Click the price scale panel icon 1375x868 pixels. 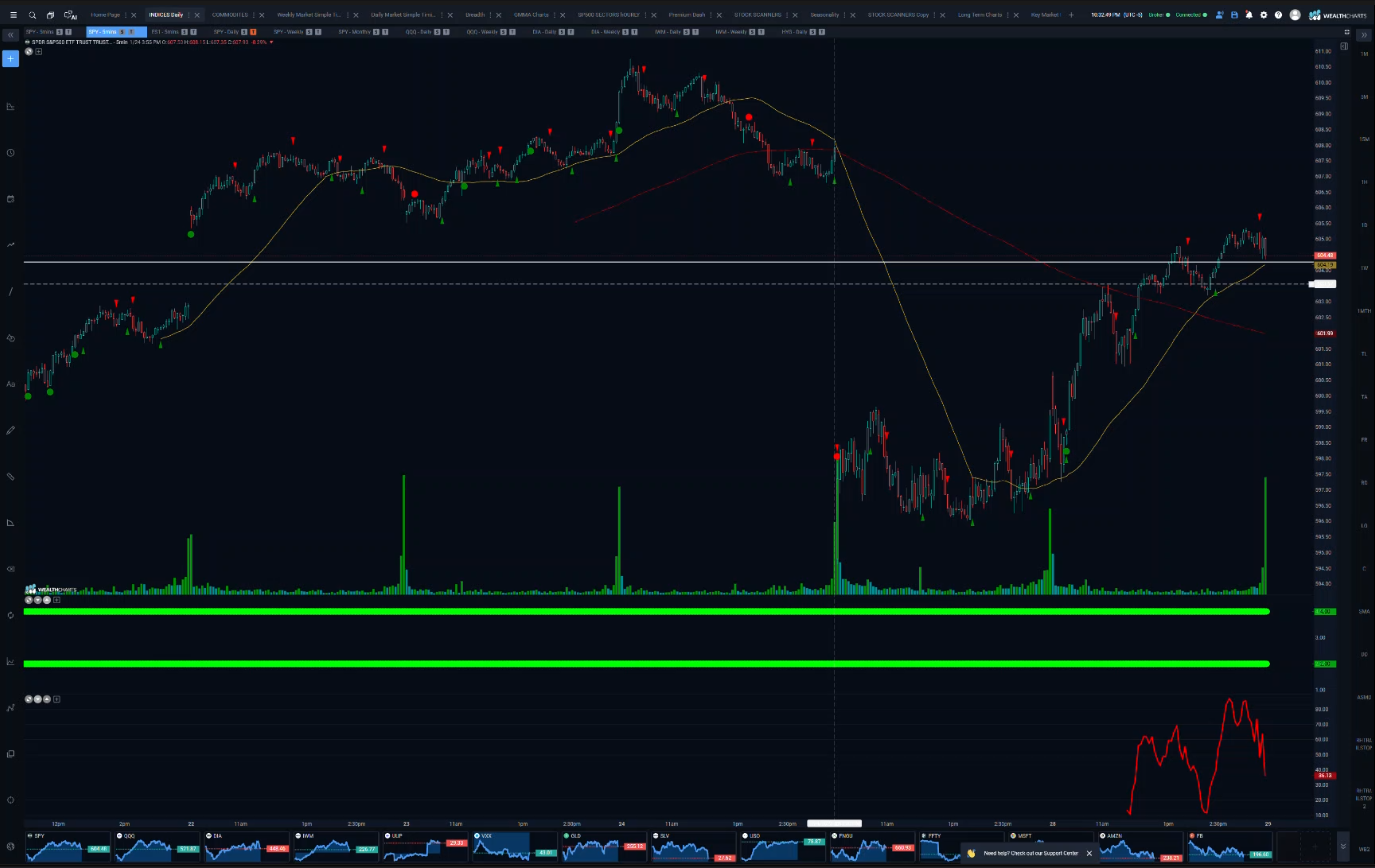click(x=1344, y=46)
